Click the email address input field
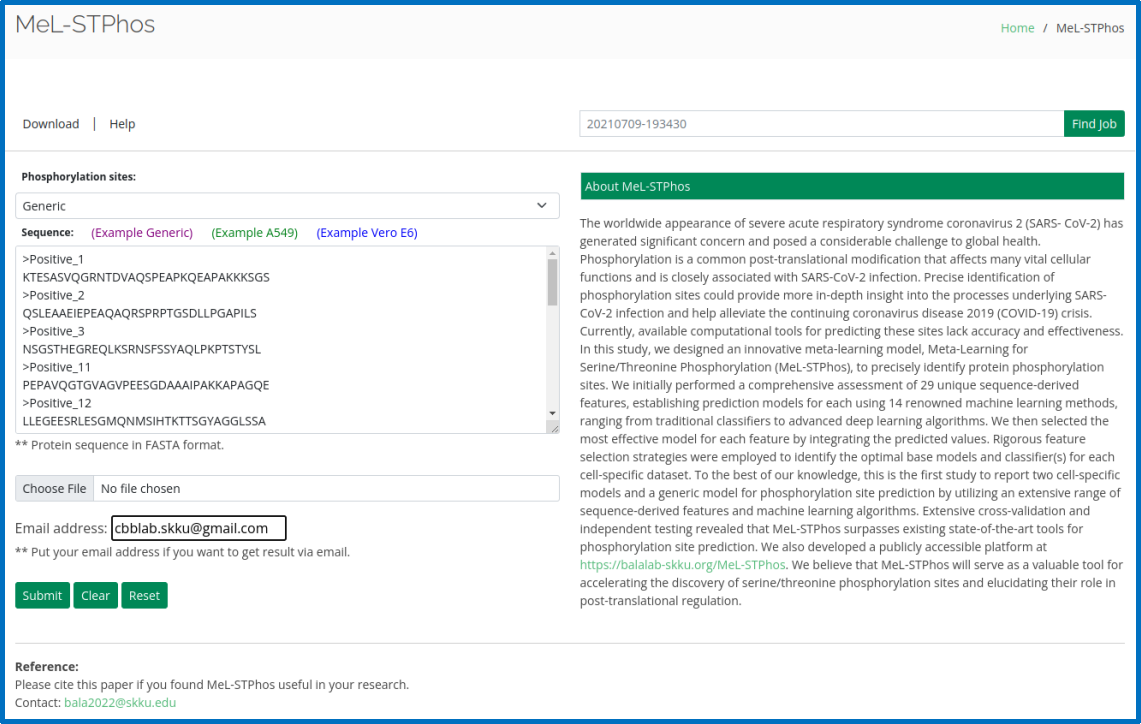The height and width of the screenshot is (724, 1141). point(198,528)
